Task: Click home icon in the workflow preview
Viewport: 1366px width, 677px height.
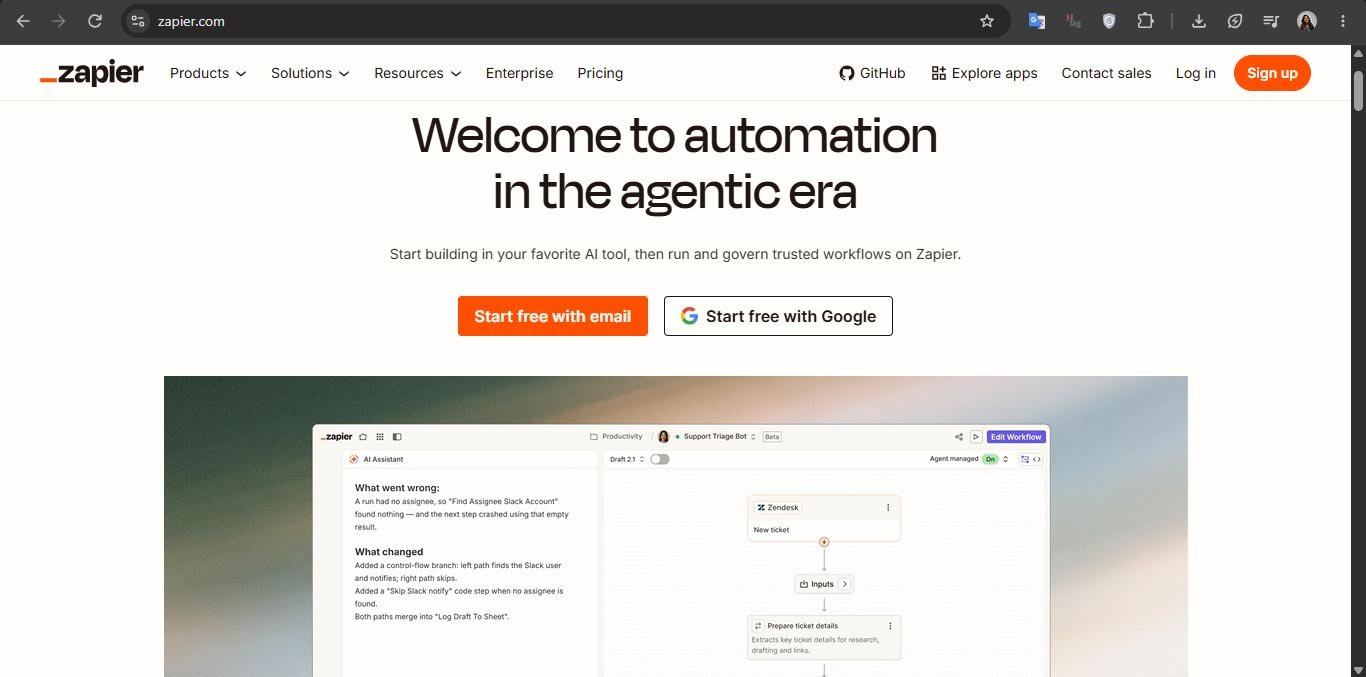Action: point(363,437)
